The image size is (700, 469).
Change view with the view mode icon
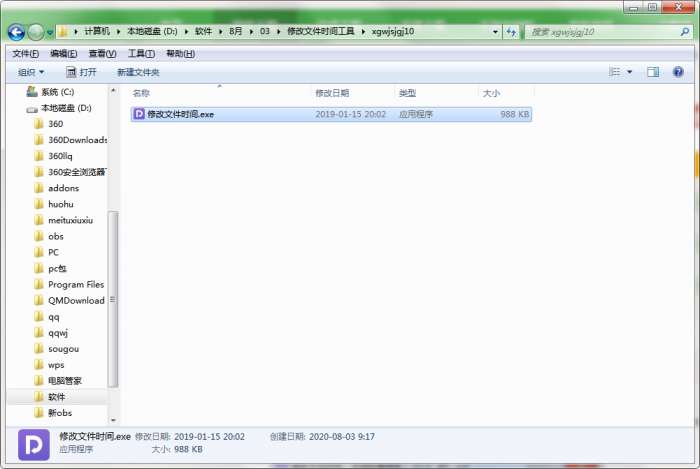click(615, 72)
